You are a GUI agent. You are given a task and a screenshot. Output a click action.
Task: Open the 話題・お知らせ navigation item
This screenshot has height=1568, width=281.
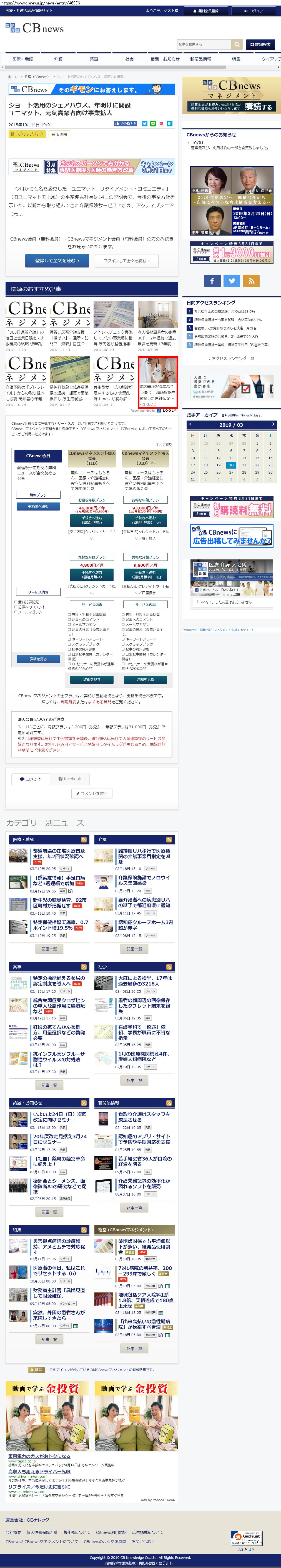point(165,59)
